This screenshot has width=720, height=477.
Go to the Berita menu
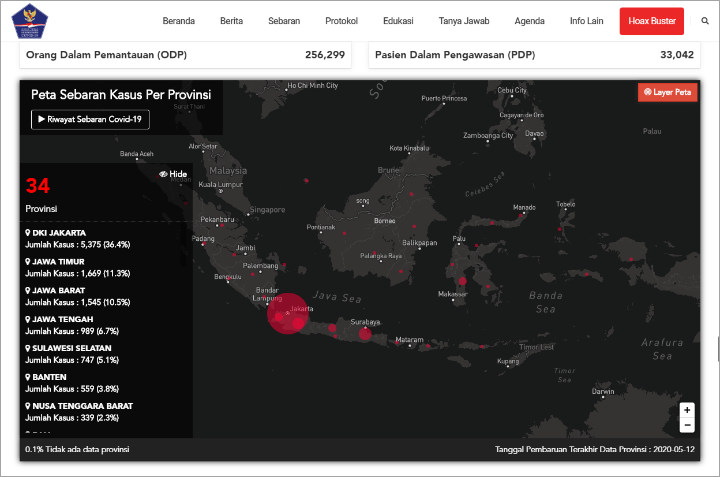[231, 21]
